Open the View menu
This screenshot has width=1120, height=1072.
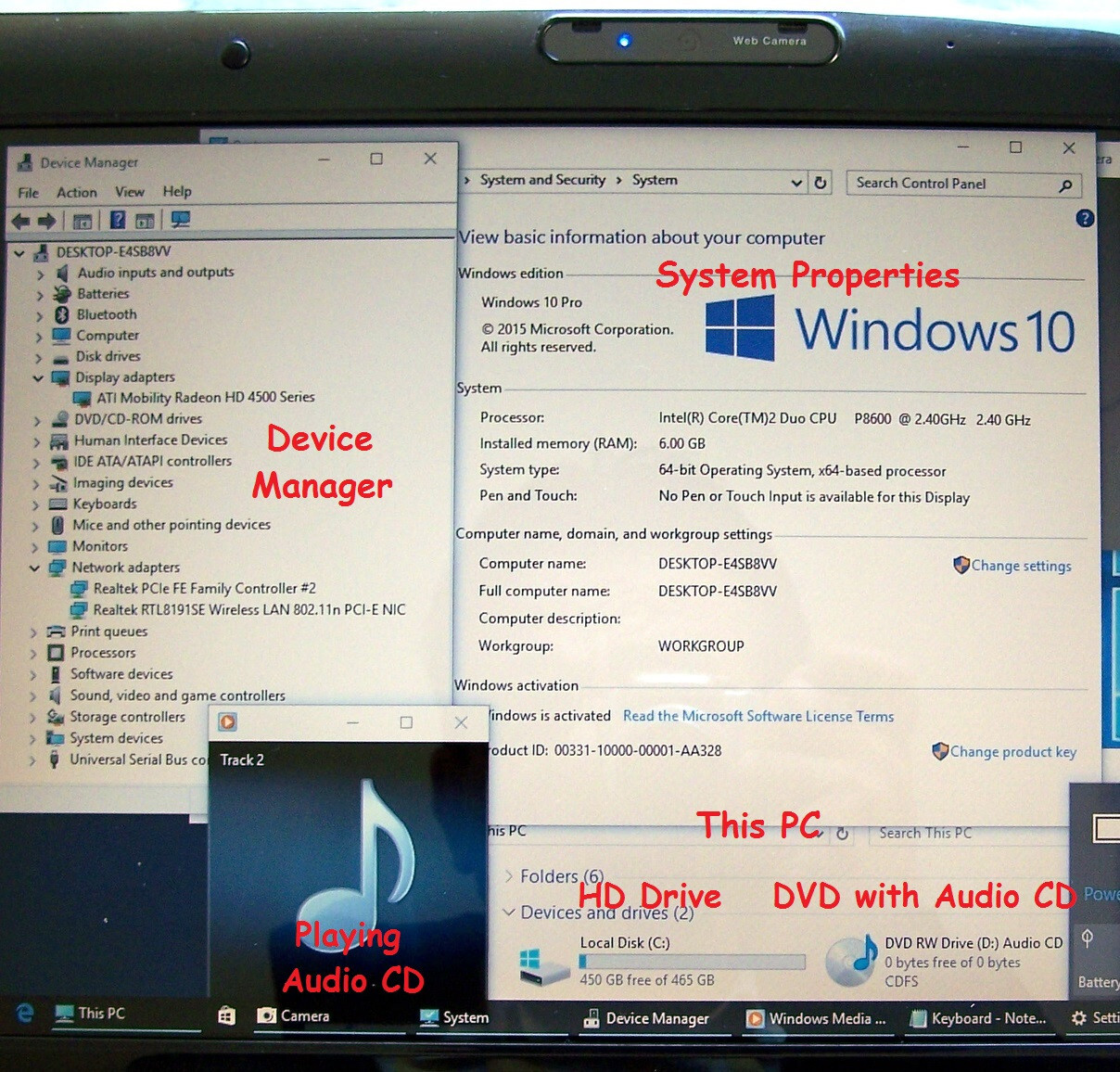tap(130, 192)
